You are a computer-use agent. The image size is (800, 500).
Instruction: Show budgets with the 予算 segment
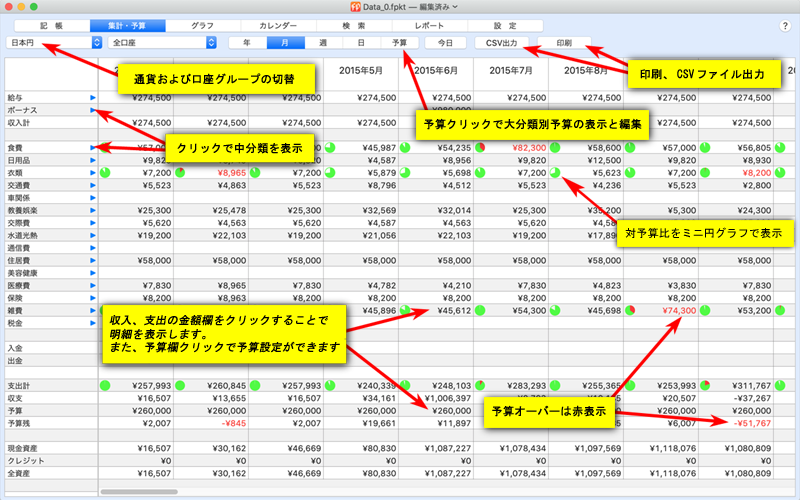tap(399, 43)
